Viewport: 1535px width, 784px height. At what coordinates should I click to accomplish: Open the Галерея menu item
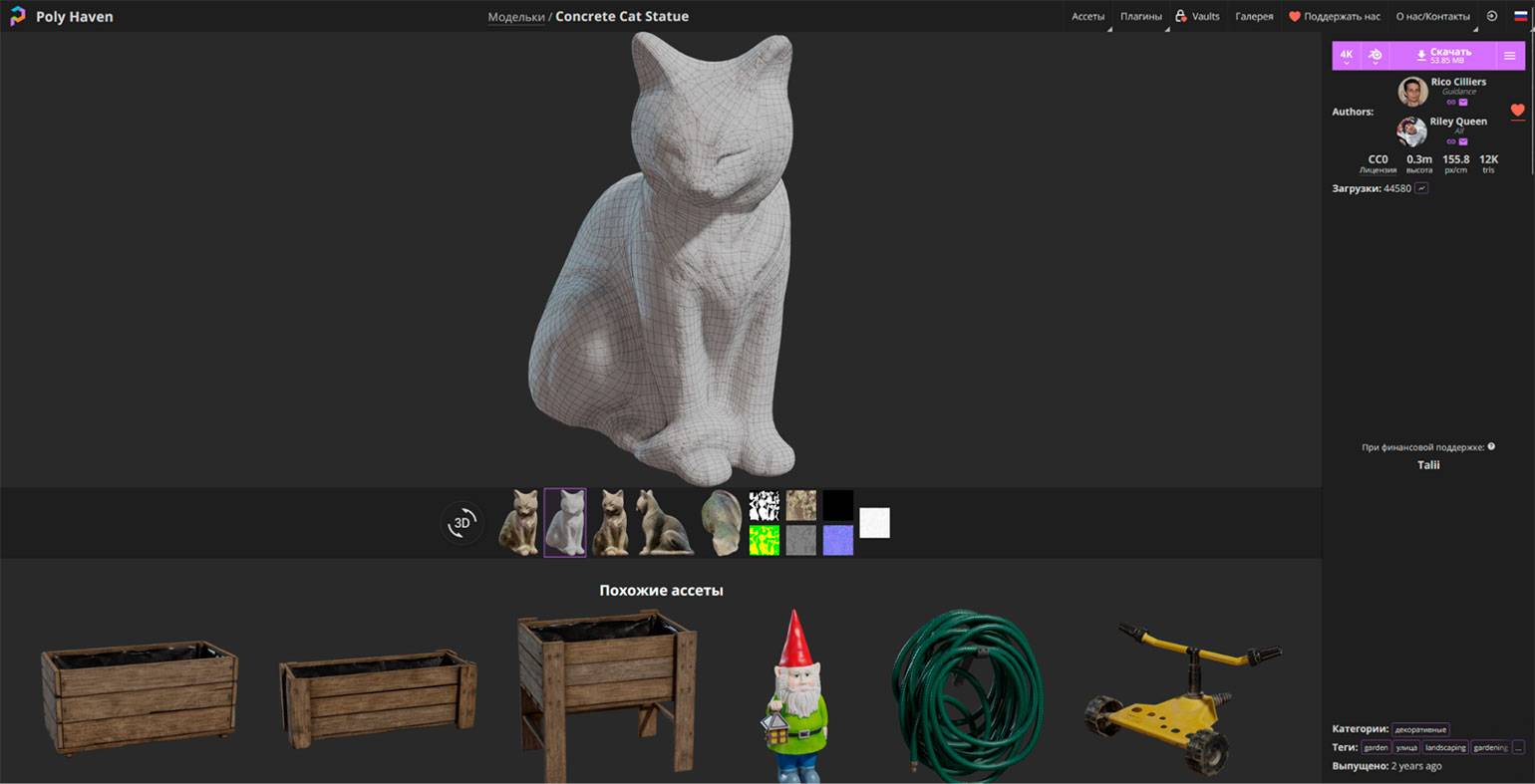[x=1254, y=16]
